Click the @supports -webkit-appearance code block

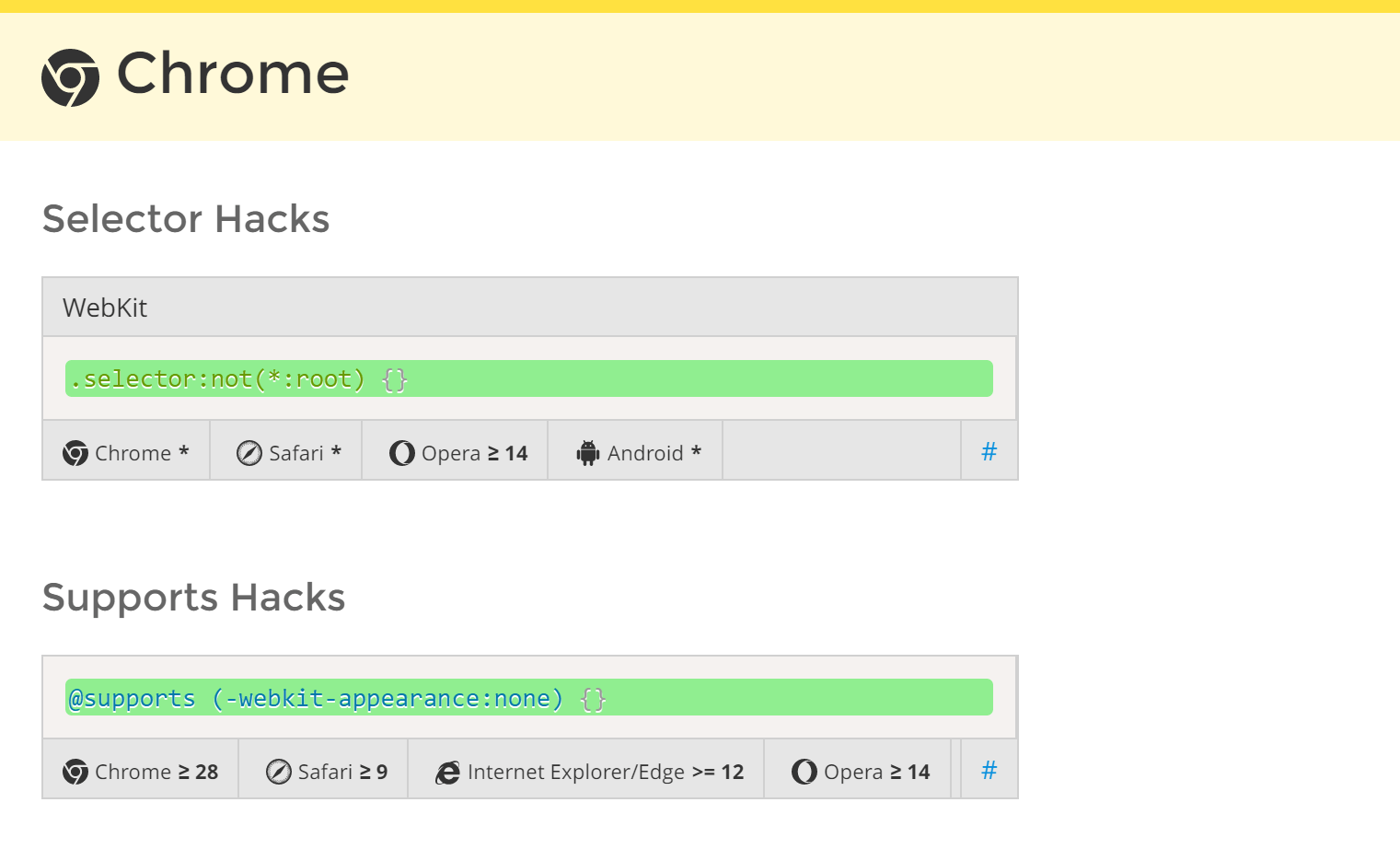(528, 697)
